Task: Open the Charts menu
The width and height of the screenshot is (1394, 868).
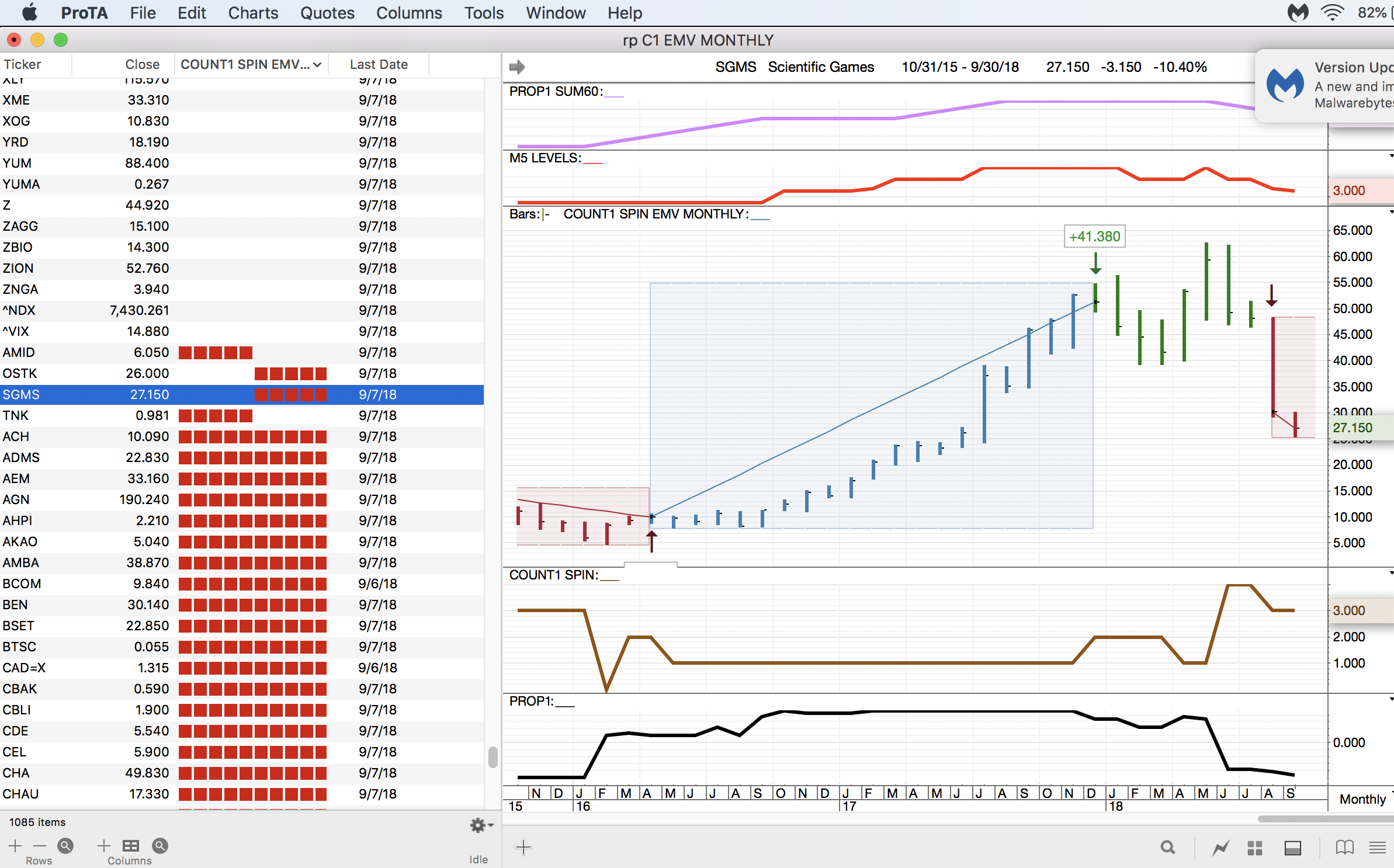Action: click(253, 13)
